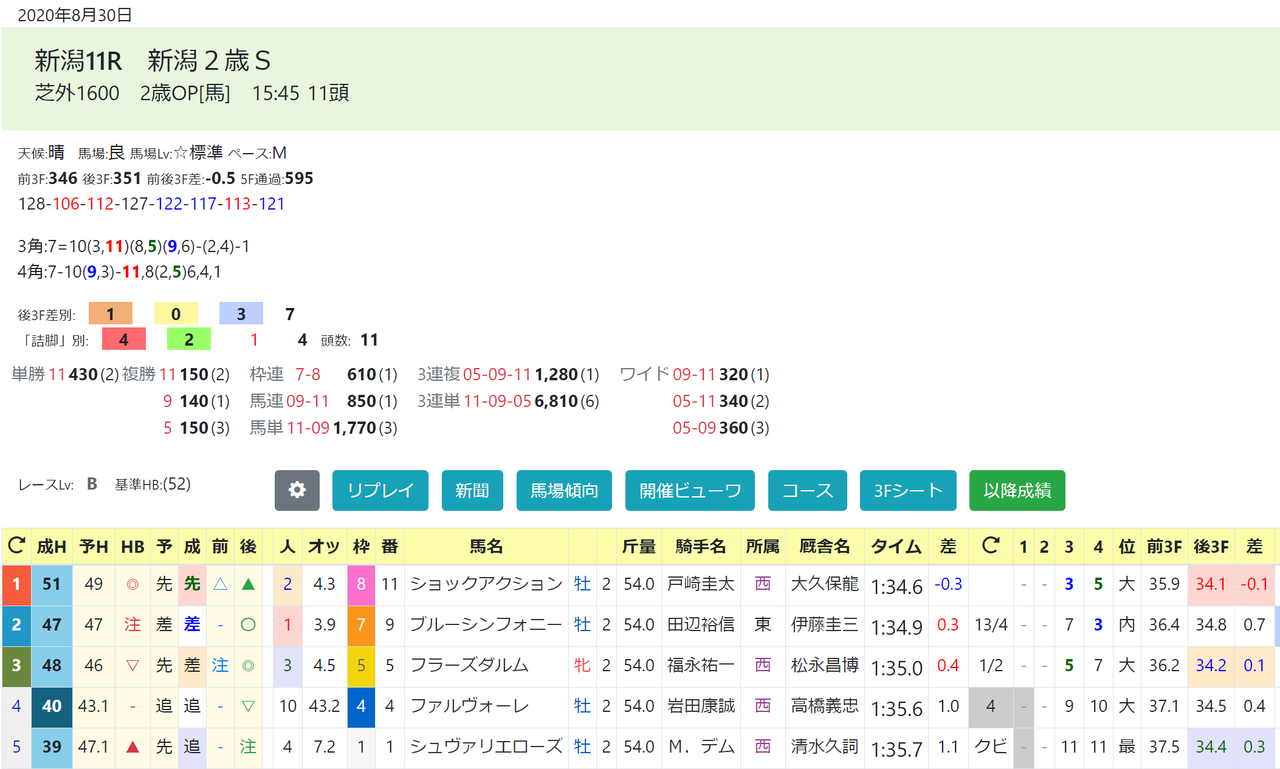Click jockey M．デム
1280x769 pixels.
coord(701,747)
